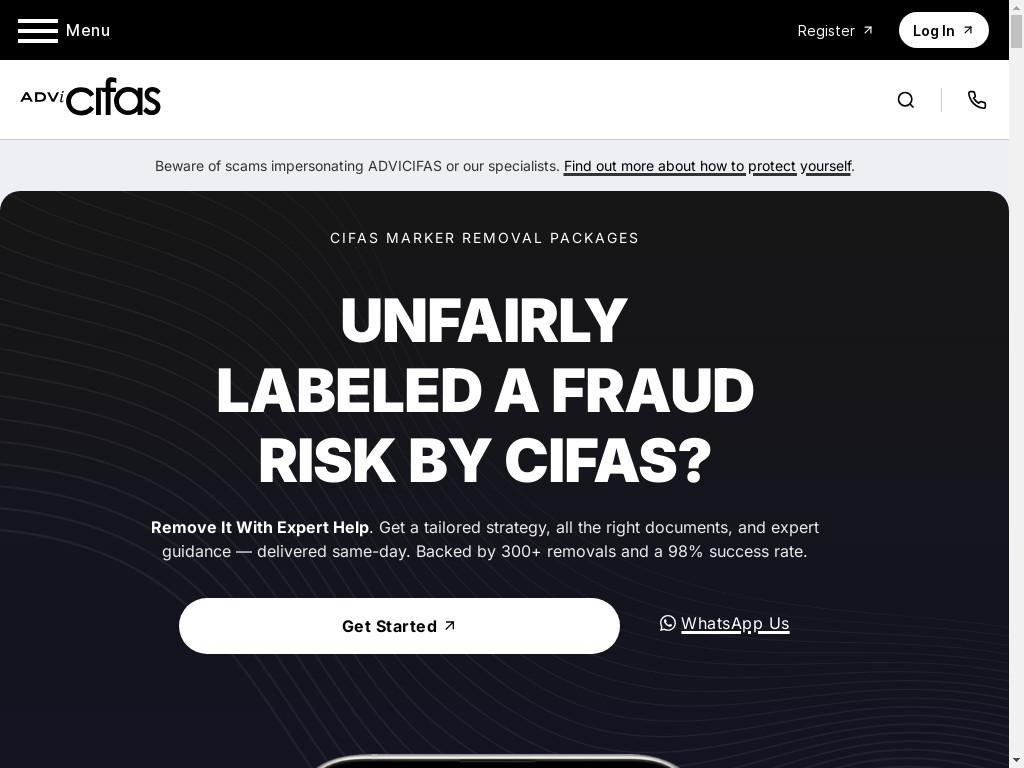The image size is (1024, 768).
Task: Click the 'Unfairly Labeled a Fraud Risk' heading
Action: pyautogui.click(x=485, y=390)
